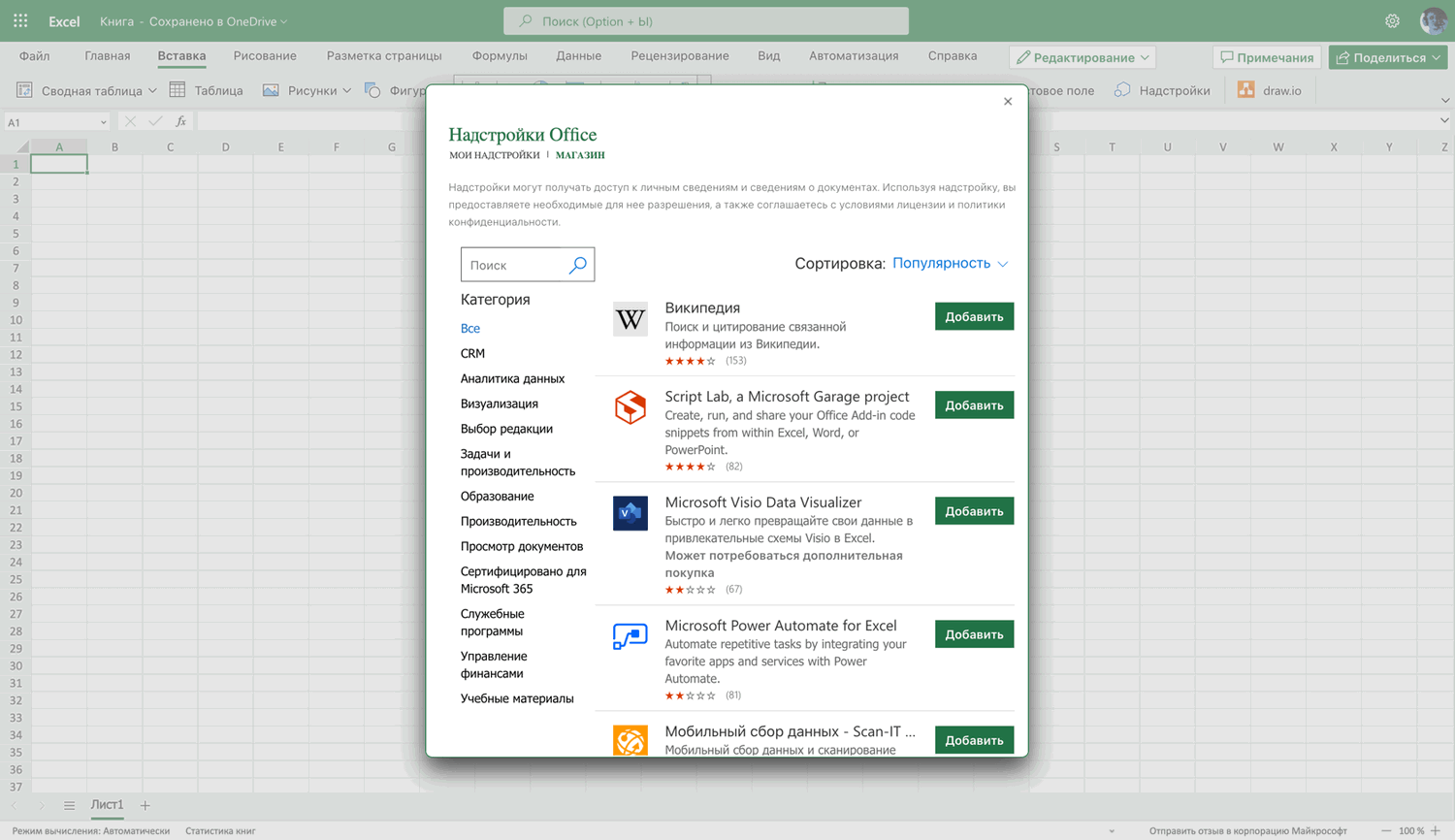Expand the Name Box dropdown arrow

pos(103,122)
